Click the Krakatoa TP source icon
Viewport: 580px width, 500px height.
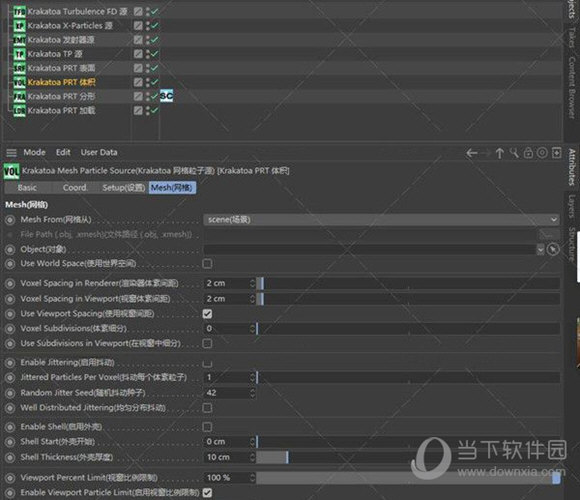click(20, 54)
